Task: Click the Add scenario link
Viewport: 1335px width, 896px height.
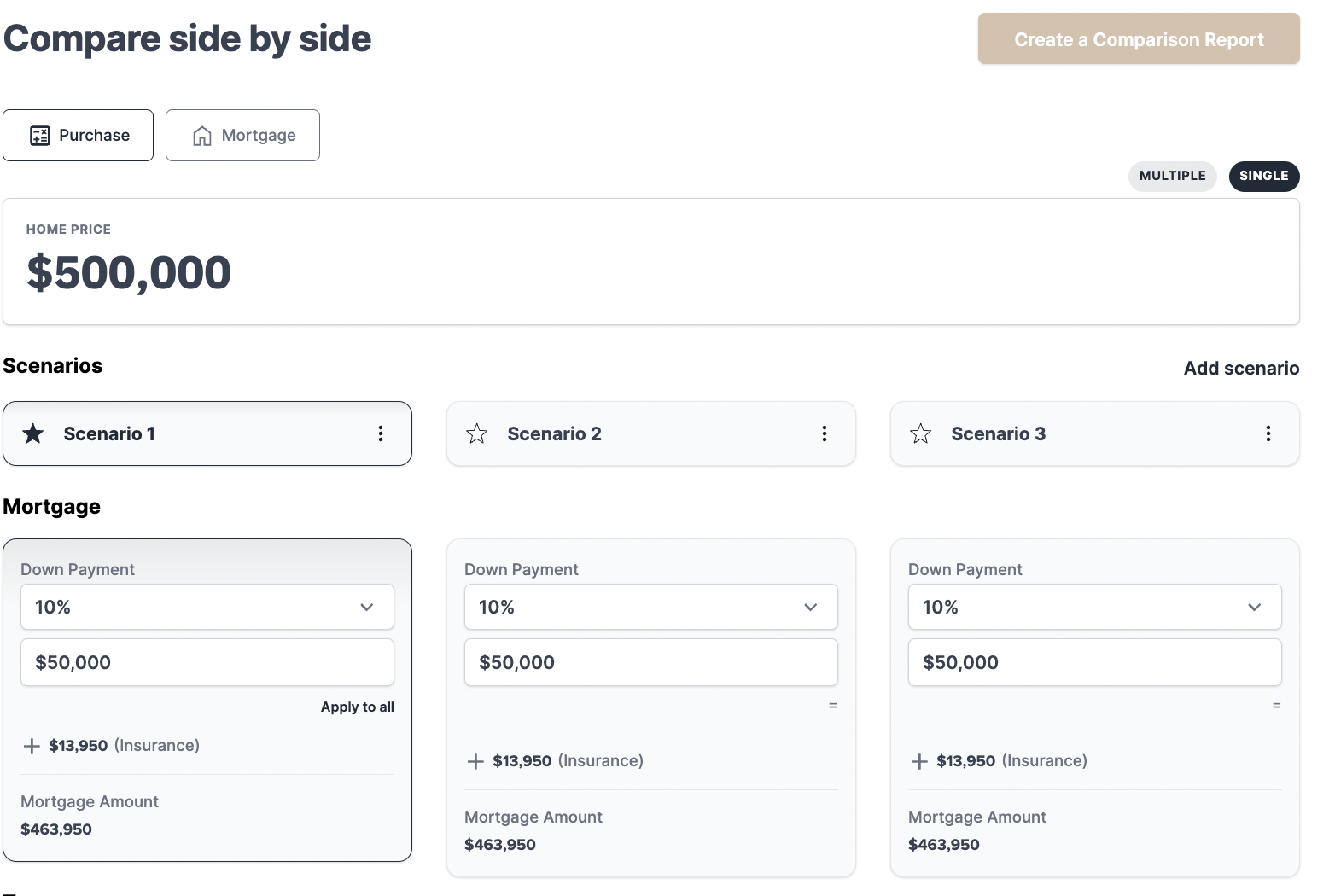Action: click(1241, 368)
